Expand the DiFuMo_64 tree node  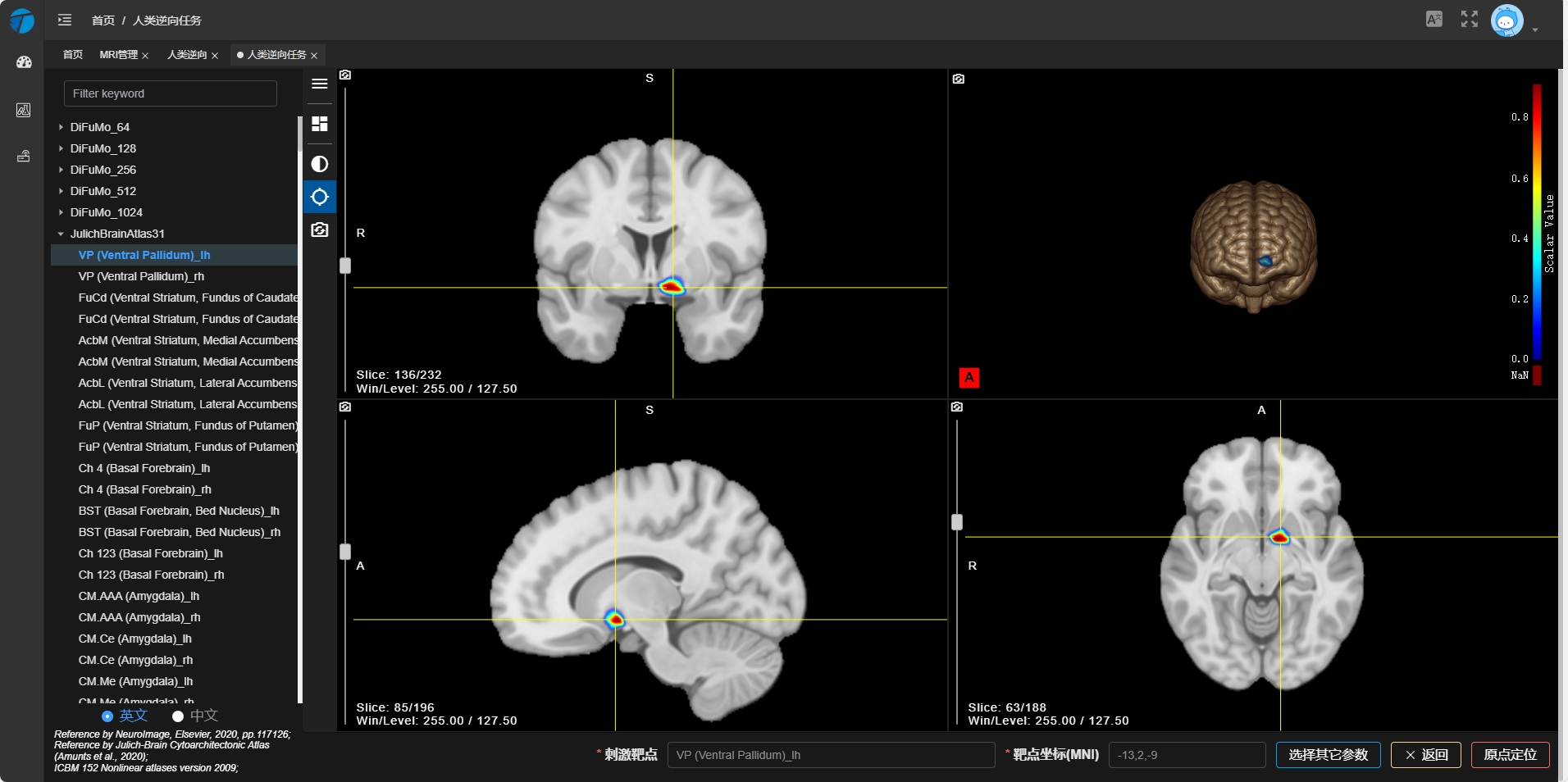(x=61, y=127)
